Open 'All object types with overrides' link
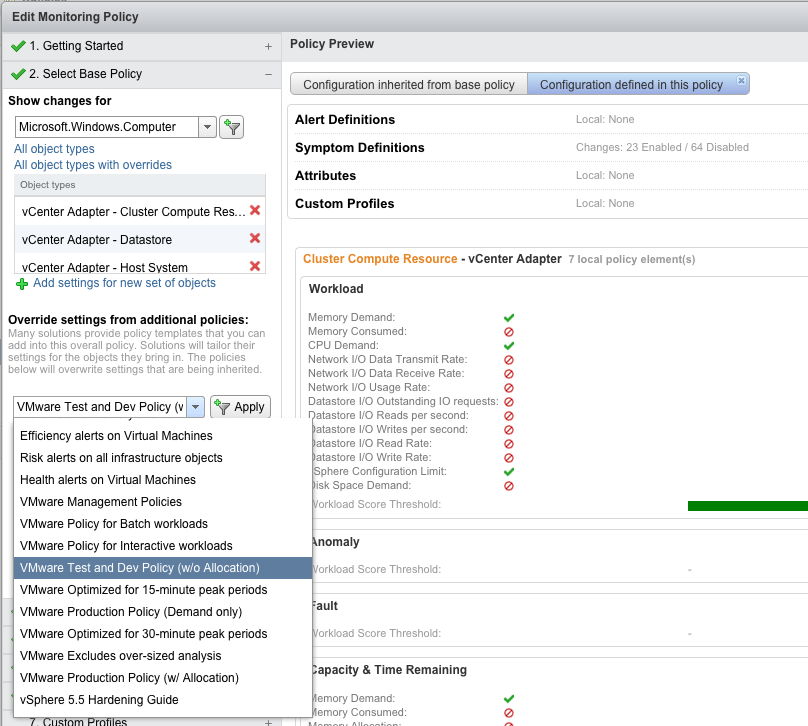This screenshot has width=808, height=726. [x=93, y=165]
